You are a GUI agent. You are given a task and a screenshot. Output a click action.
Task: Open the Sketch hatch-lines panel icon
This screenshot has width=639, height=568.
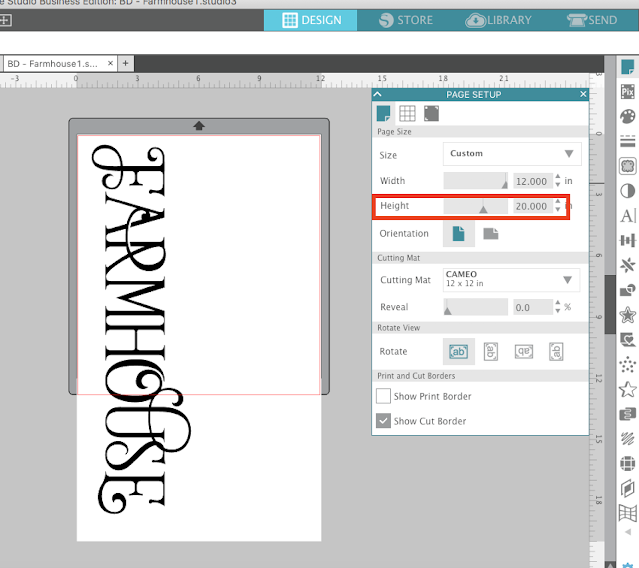[628, 439]
